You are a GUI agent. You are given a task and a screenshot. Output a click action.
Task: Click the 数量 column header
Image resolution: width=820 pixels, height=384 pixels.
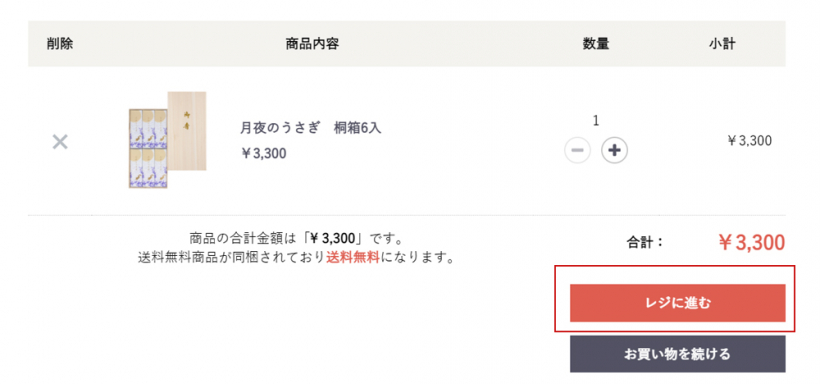coord(596,44)
